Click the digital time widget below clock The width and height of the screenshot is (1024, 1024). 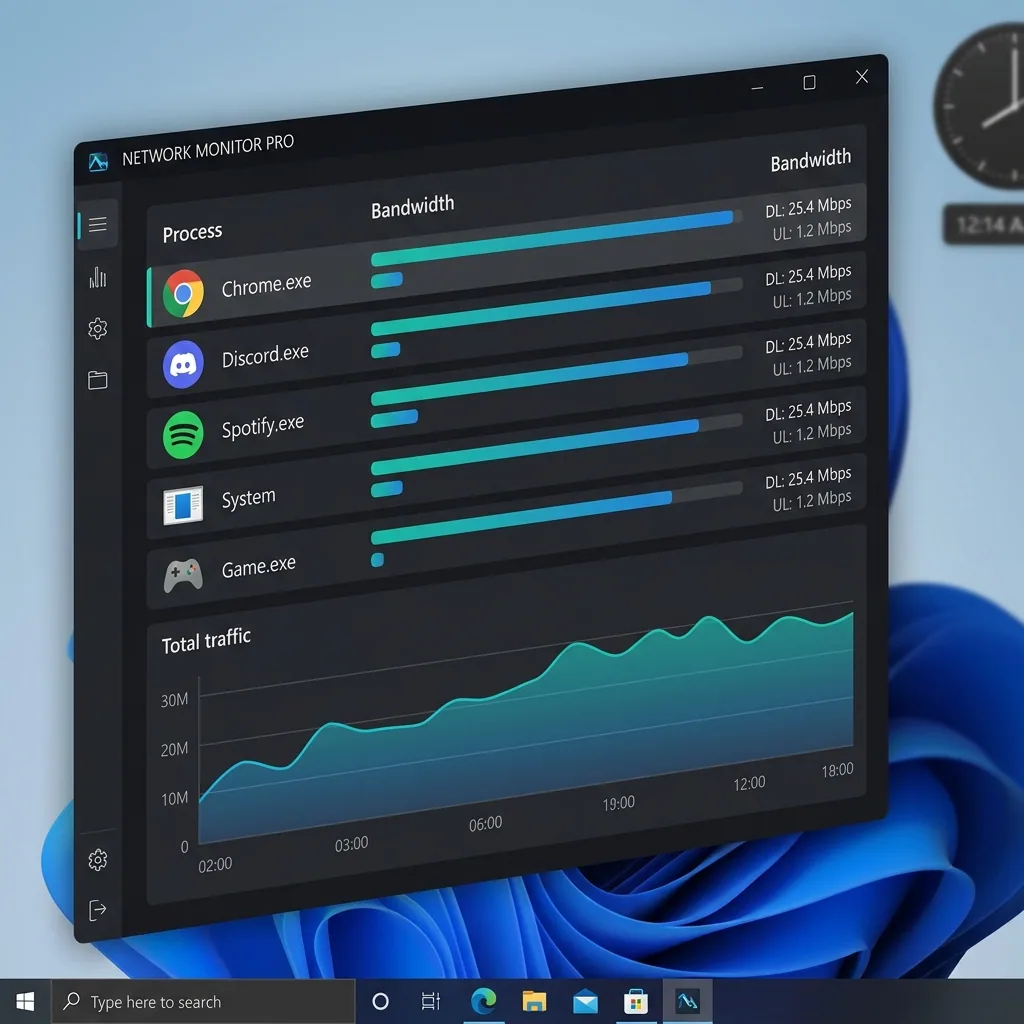[x=984, y=225]
